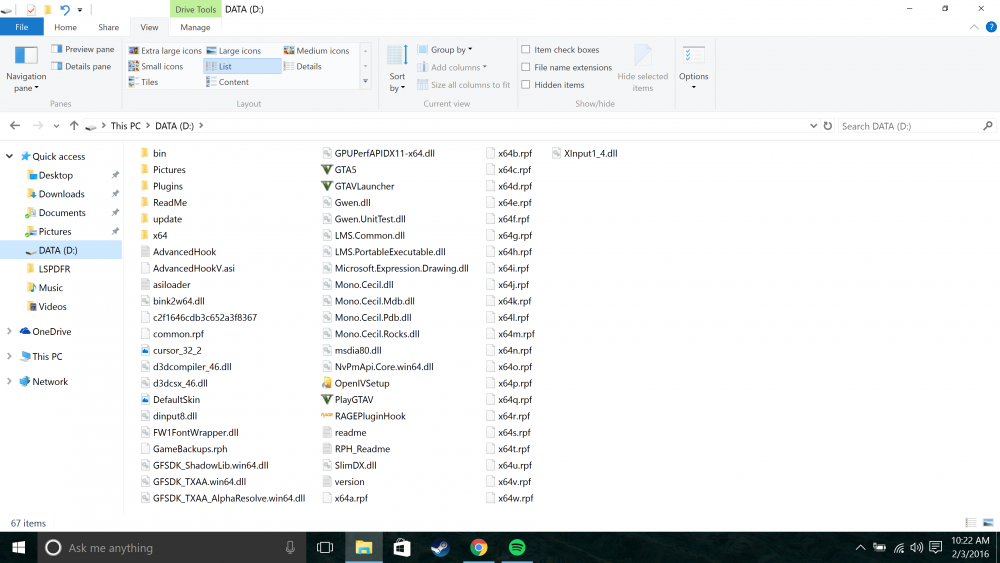This screenshot has height=563, width=1000.
Task: Enable Item check boxes
Action: click(526, 49)
